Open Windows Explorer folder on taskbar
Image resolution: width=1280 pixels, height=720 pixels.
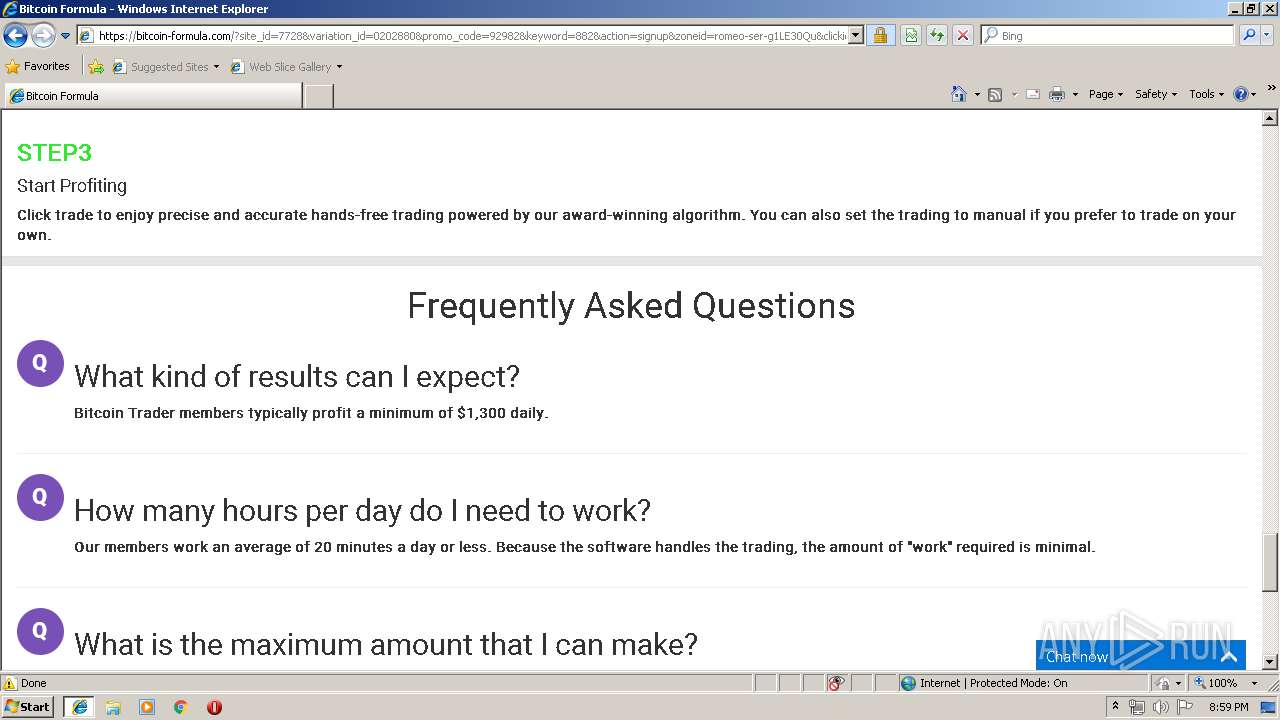pos(113,707)
